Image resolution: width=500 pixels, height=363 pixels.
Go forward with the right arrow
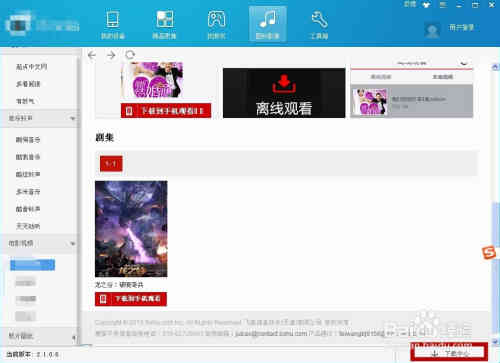[111, 55]
